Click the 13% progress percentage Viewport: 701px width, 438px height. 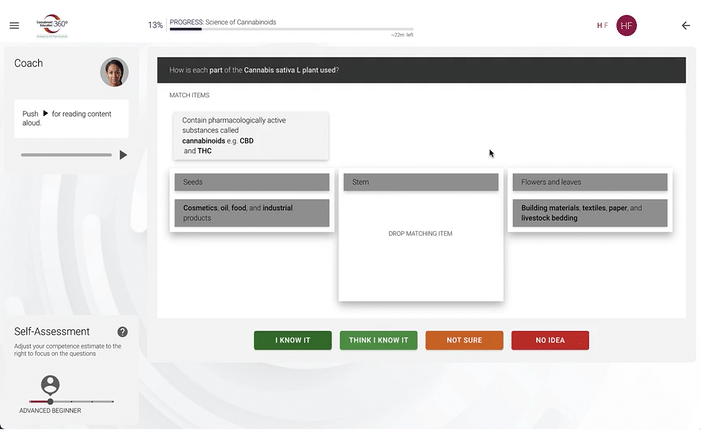pyautogui.click(x=155, y=25)
